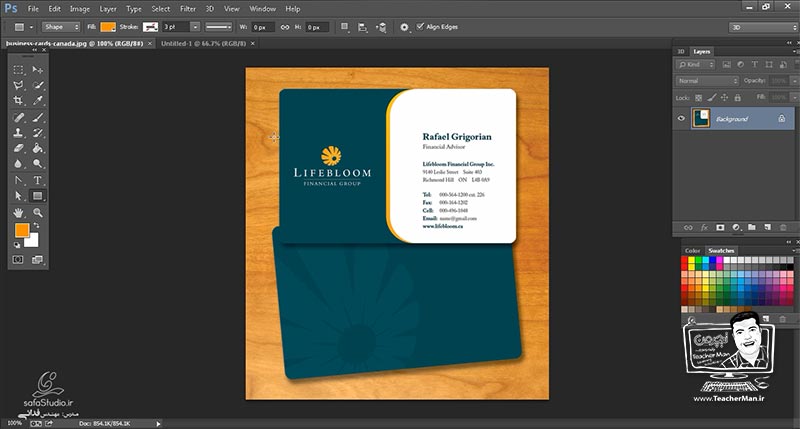The height and width of the screenshot is (429, 800).
Task: Select the Healing Brush tool
Action: point(18,117)
